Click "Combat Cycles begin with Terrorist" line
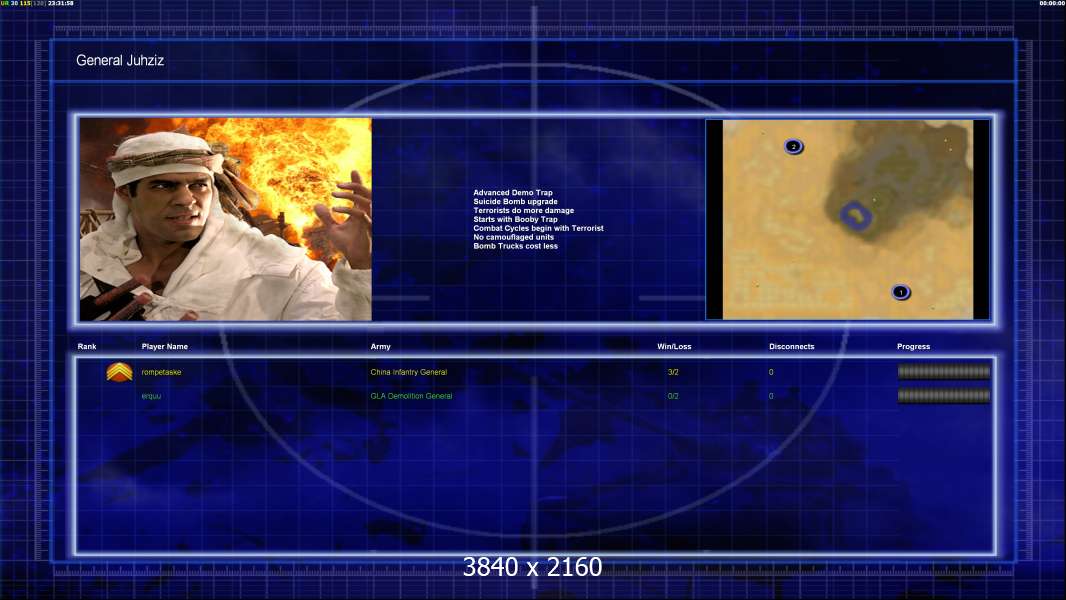The height and width of the screenshot is (600, 1066). 538,228
